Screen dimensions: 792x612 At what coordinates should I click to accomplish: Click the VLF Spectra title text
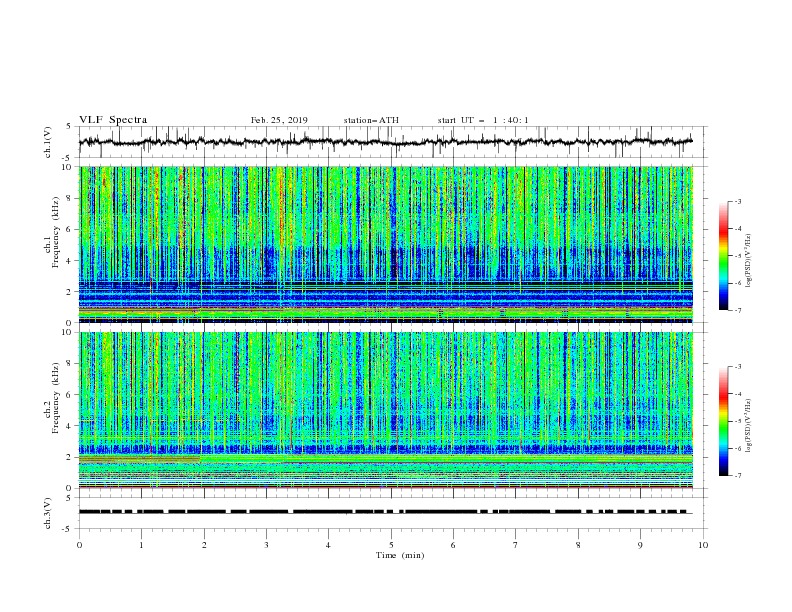point(113,120)
